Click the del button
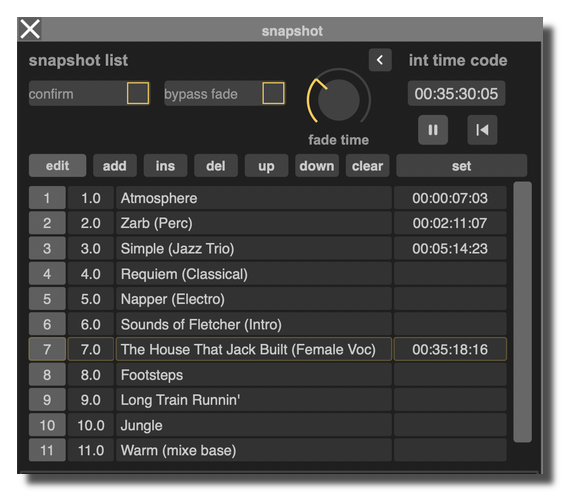Viewport: 561px width, 492px height. [x=216, y=166]
